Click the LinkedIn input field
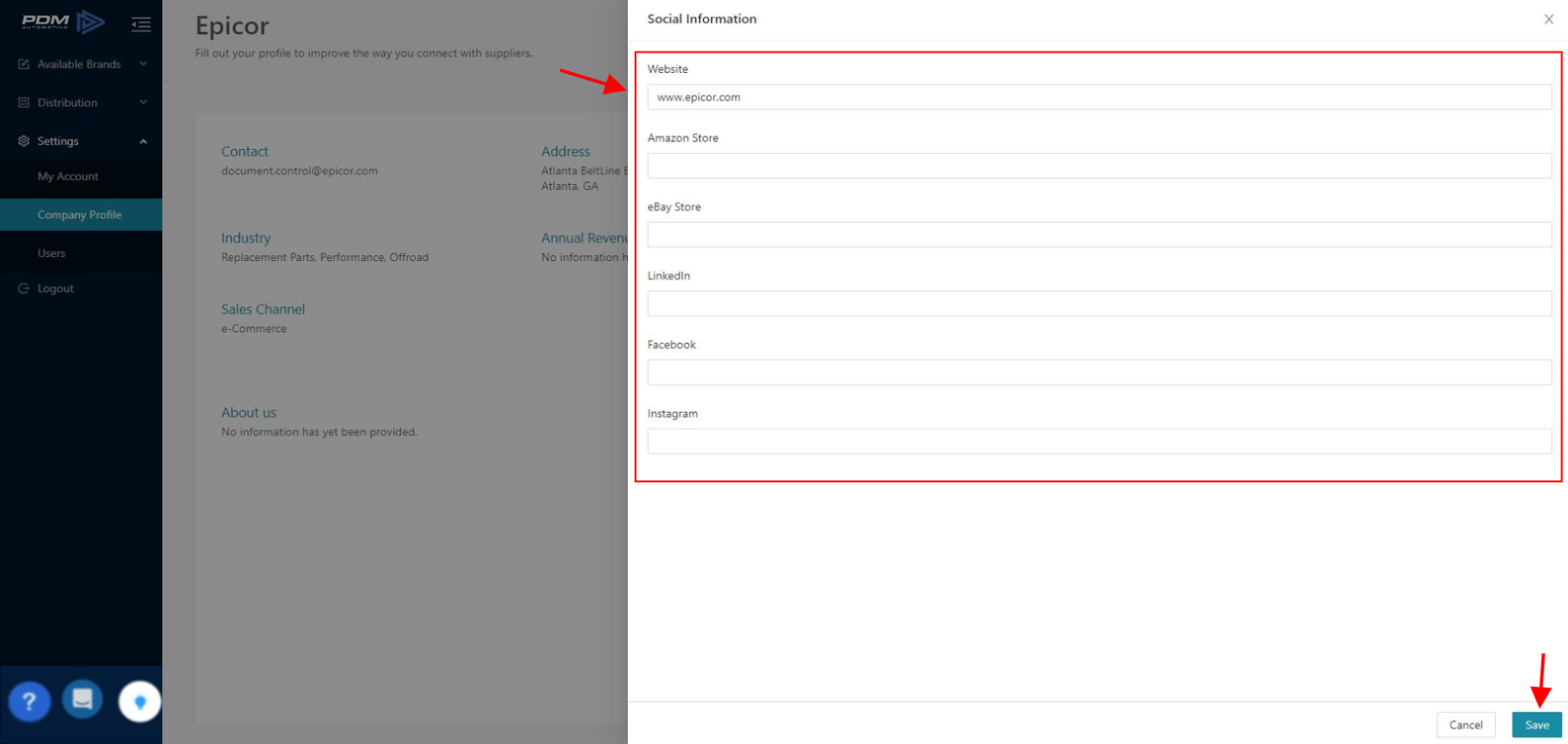 click(1099, 304)
